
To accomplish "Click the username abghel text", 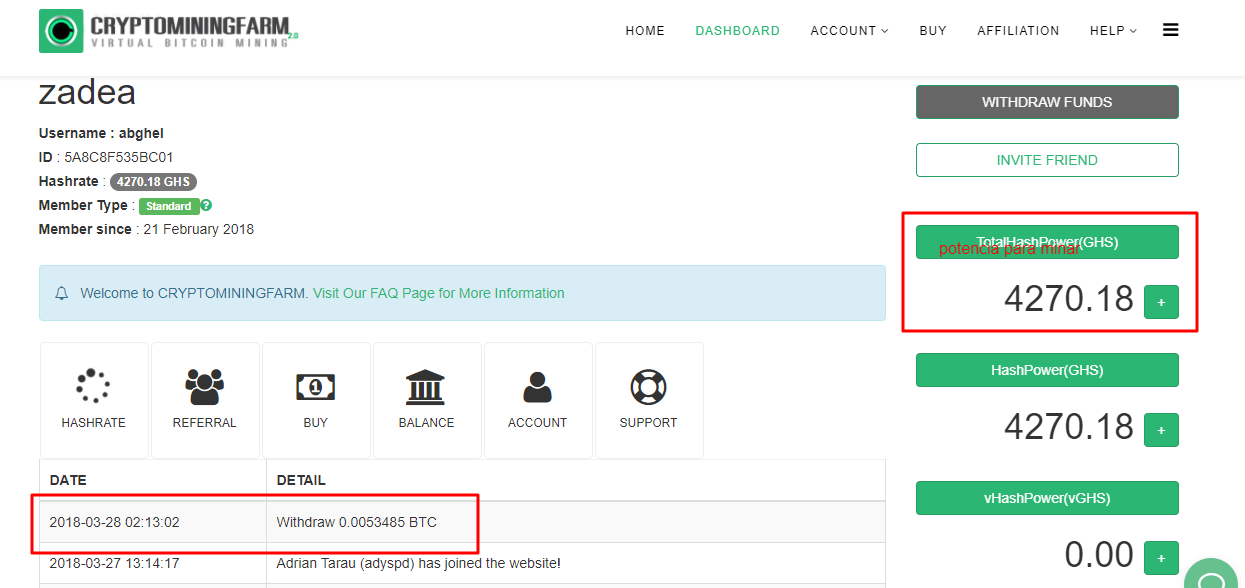I will coord(141,133).
